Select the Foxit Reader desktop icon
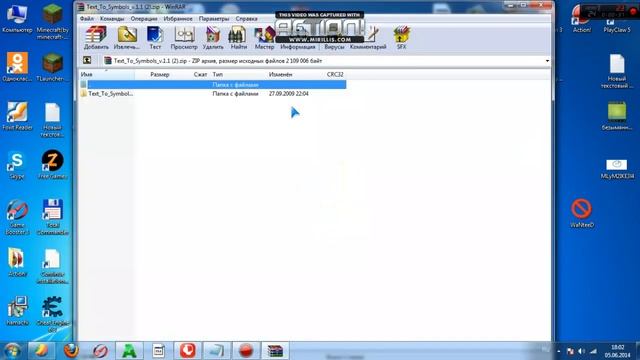 click(17, 116)
